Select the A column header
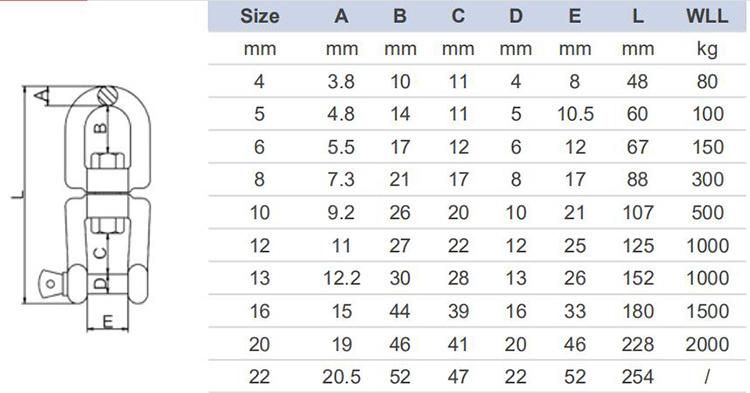The image size is (750, 393). click(x=341, y=16)
